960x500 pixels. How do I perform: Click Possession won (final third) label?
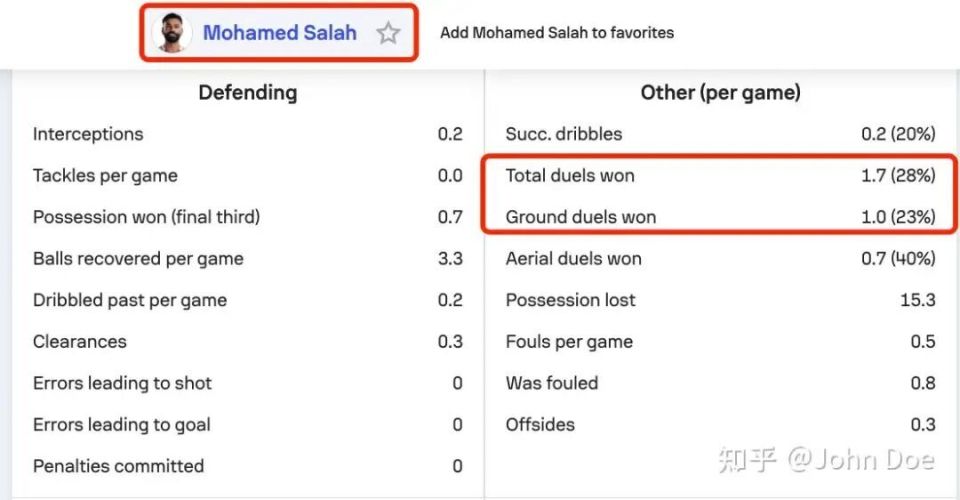[146, 217]
